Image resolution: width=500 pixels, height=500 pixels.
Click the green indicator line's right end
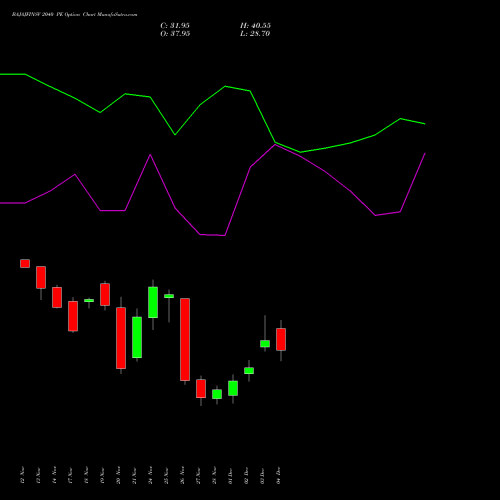[x=424, y=124]
